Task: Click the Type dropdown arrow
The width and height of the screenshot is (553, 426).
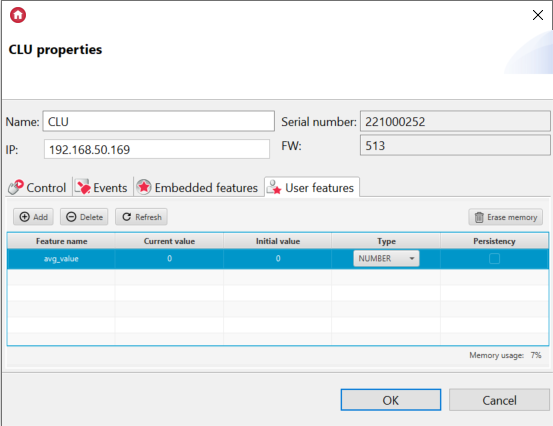Action: [412, 258]
